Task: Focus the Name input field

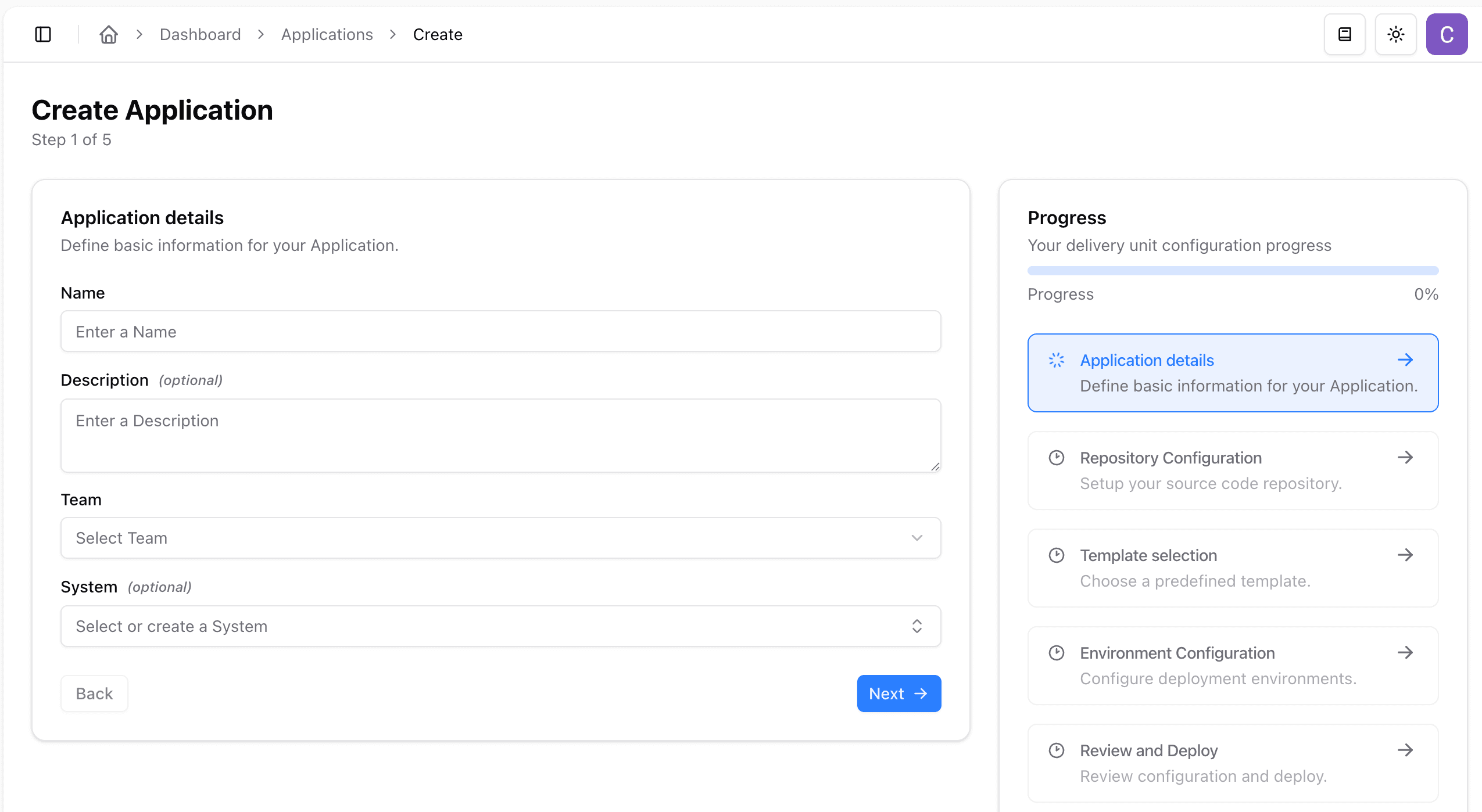Action: 501,331
